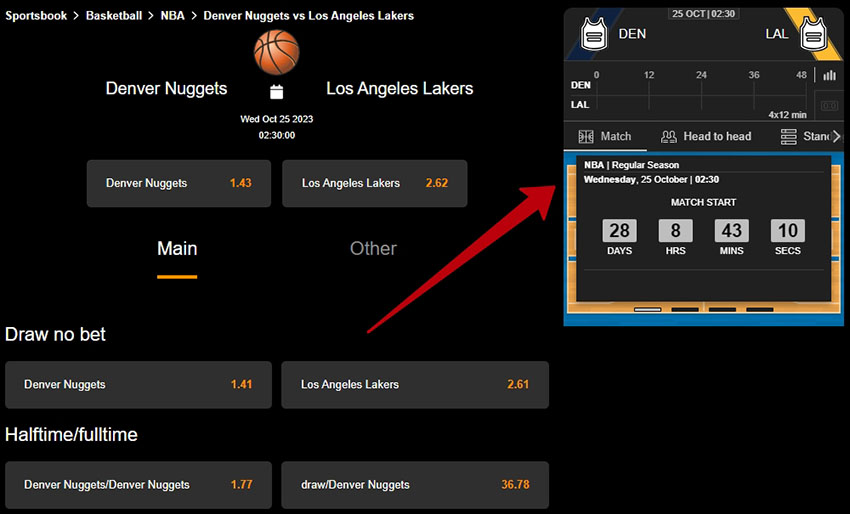Open the bar chart statistics icon
Image resolution: width=850 pixels, height=514 pixels.
click(x=829, y=75)
